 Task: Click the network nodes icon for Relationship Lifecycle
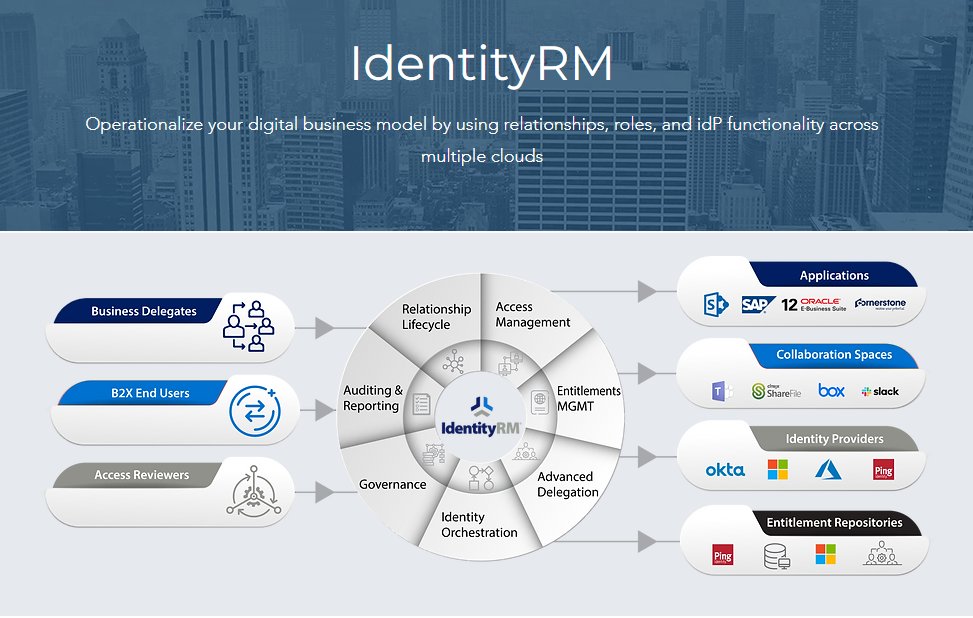coord(454,361)
